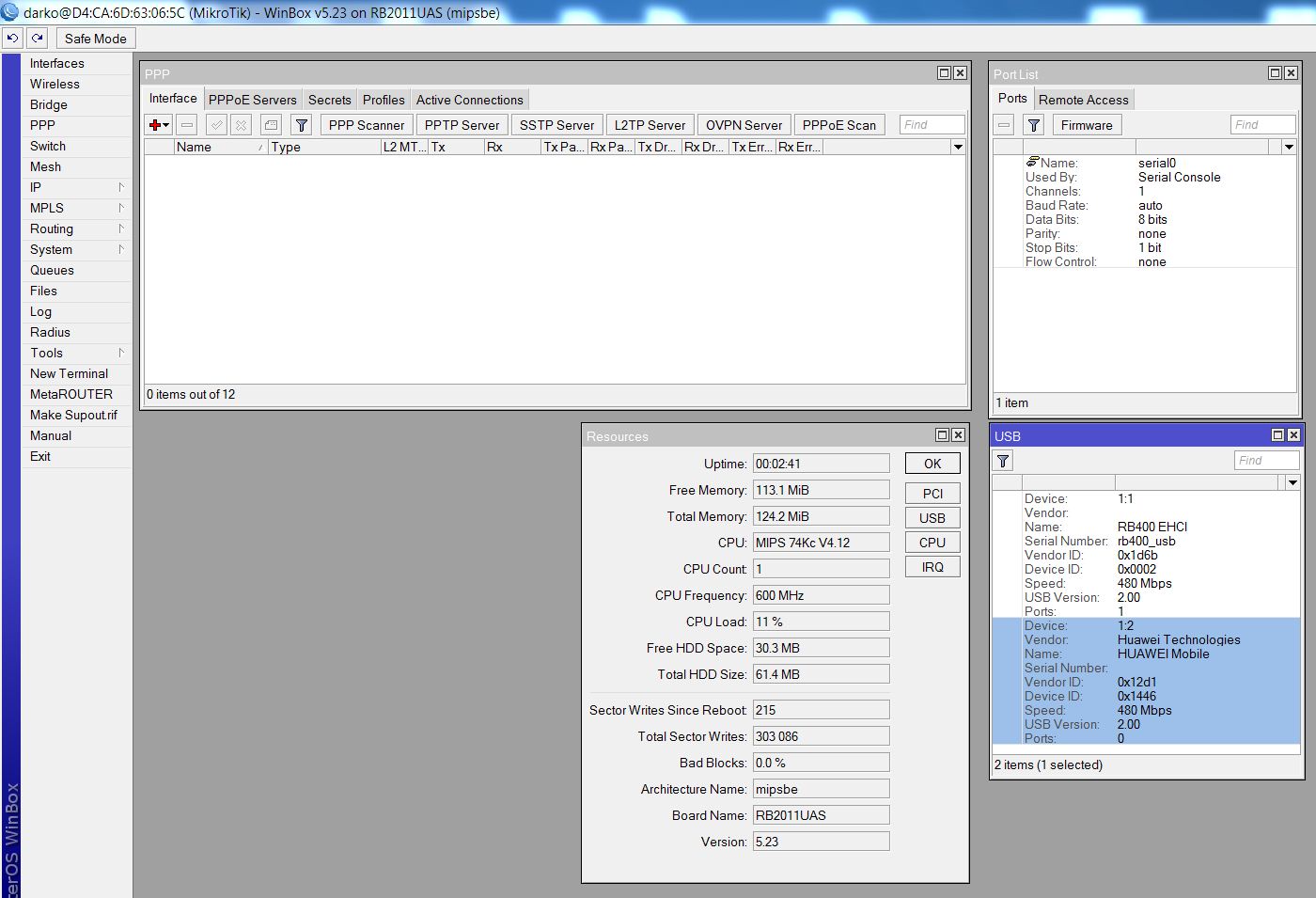Screen dimensions: 1316x898
Task: Open the PPTP Server settings
Action: click(462, 125)
